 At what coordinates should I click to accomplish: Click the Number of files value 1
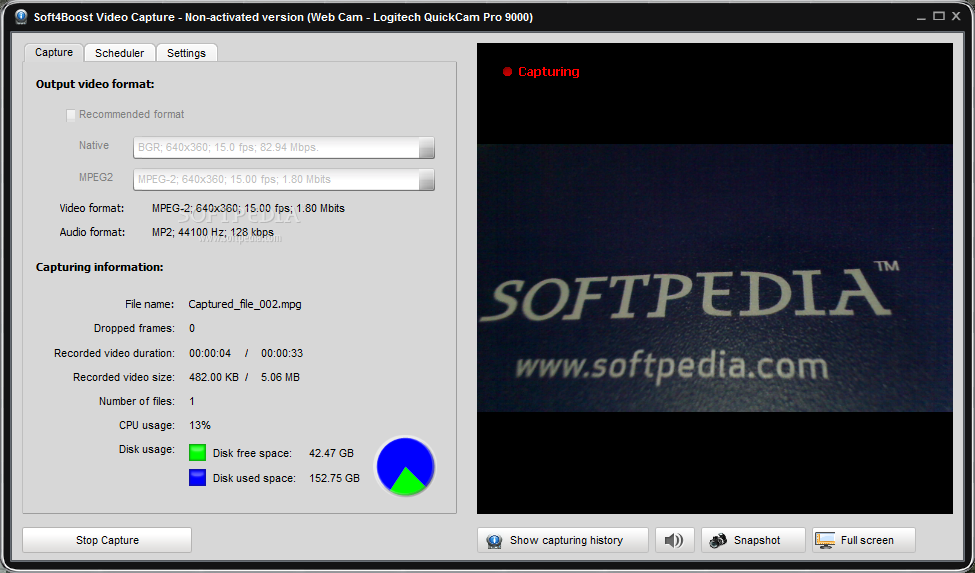[x=192, y=401]
